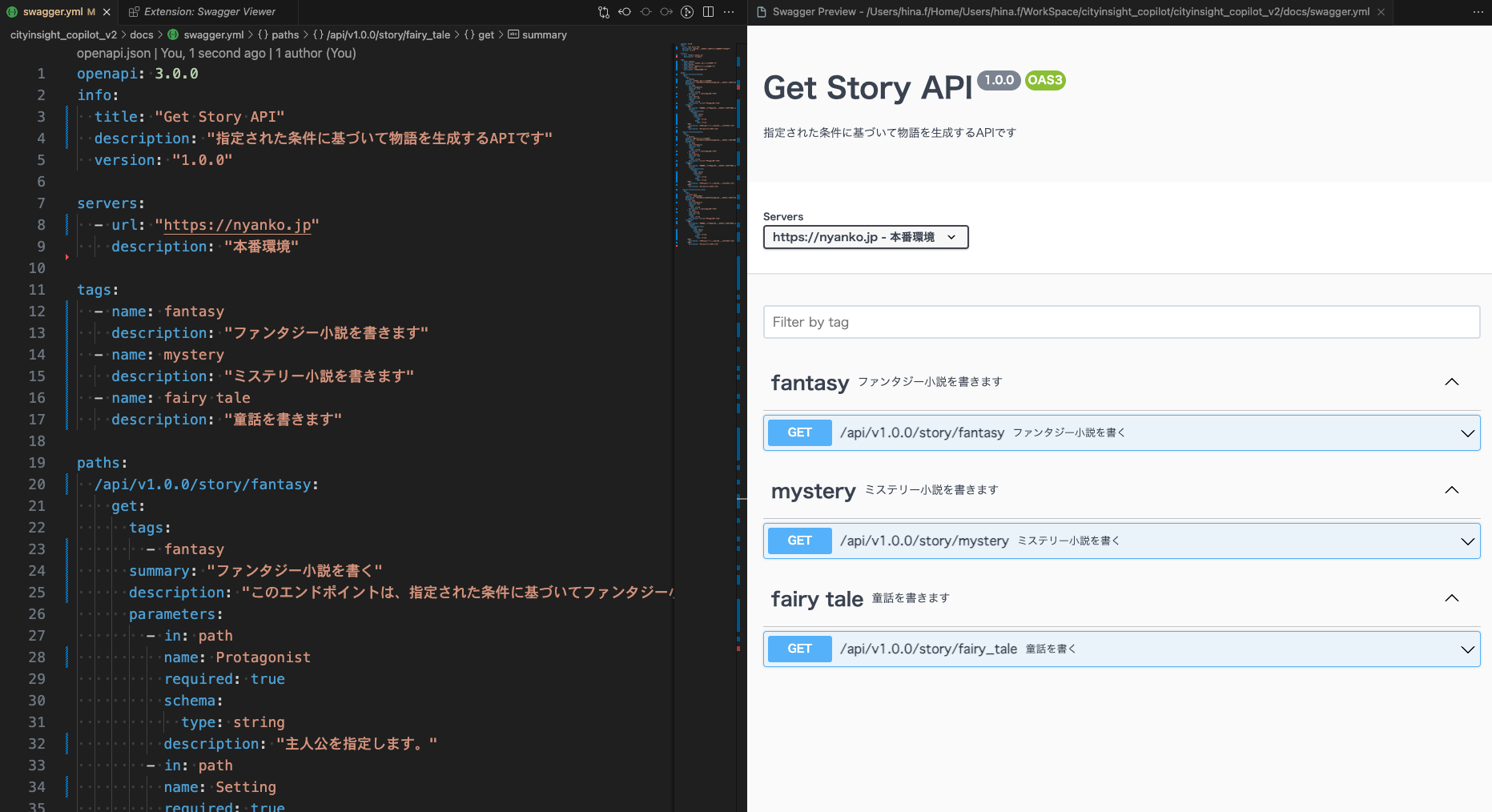Click the Run or Debug play icon
This screenshot has height=812, width=1492.
point(687,12)
